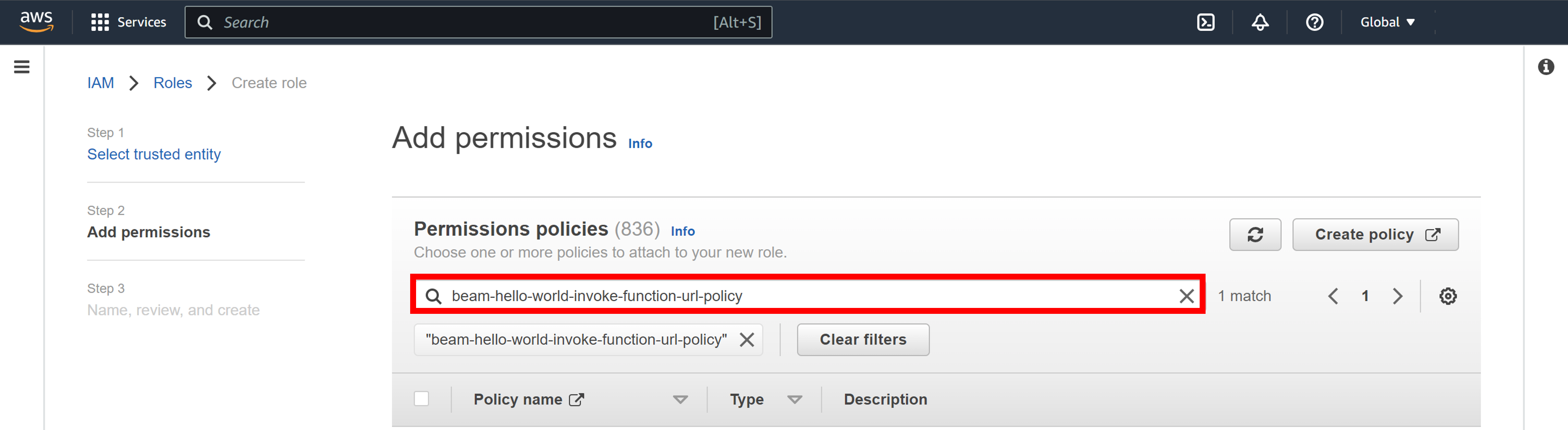
Task: Go to the Roles breadcrumb page
Action: [172, 83]
